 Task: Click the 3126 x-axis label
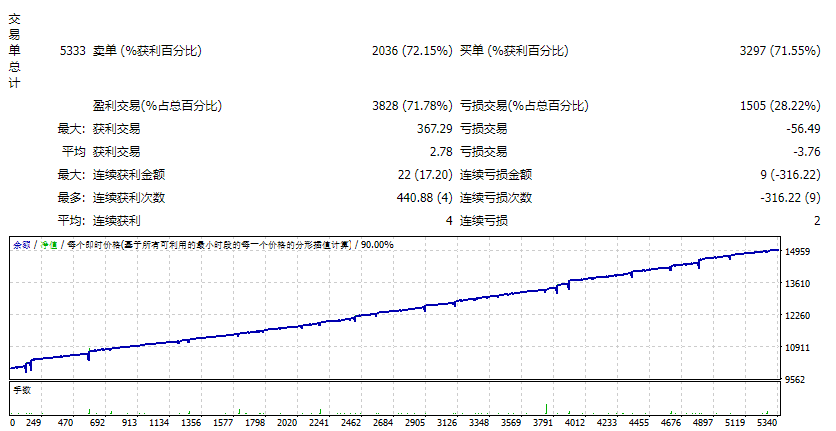tap(446, 422)
